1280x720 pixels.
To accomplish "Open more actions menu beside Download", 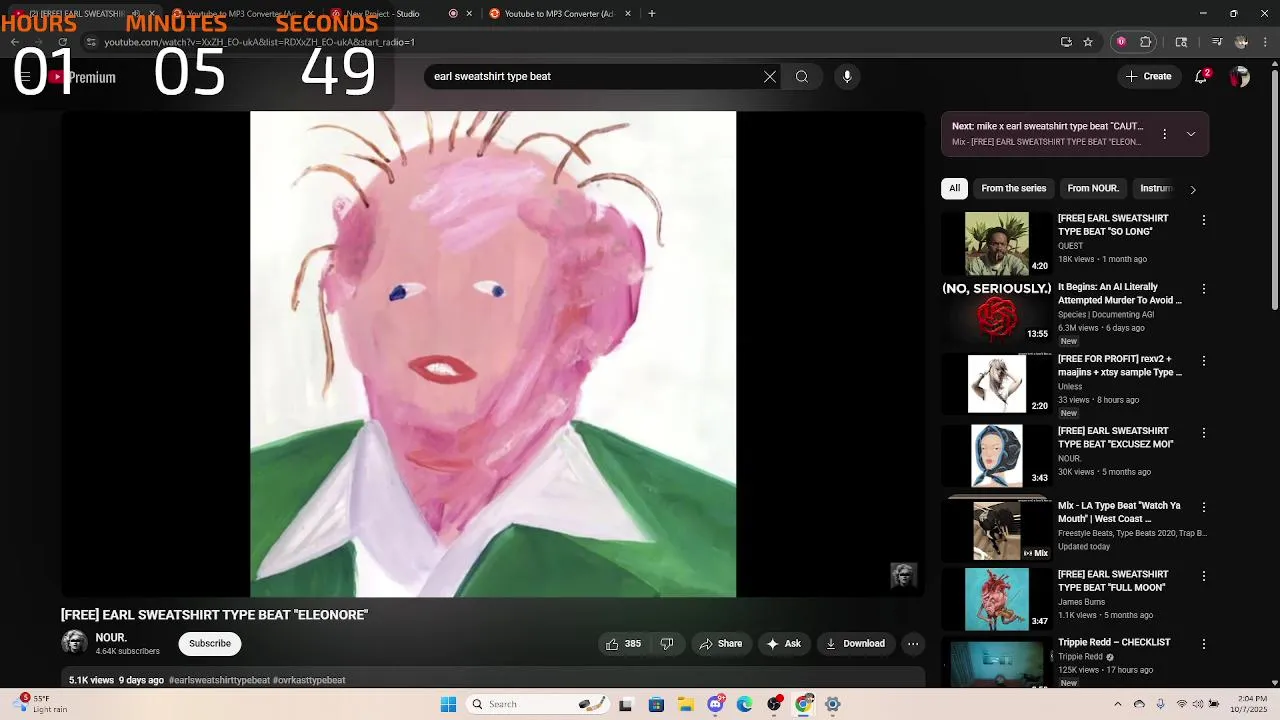I will click(913, 644).
